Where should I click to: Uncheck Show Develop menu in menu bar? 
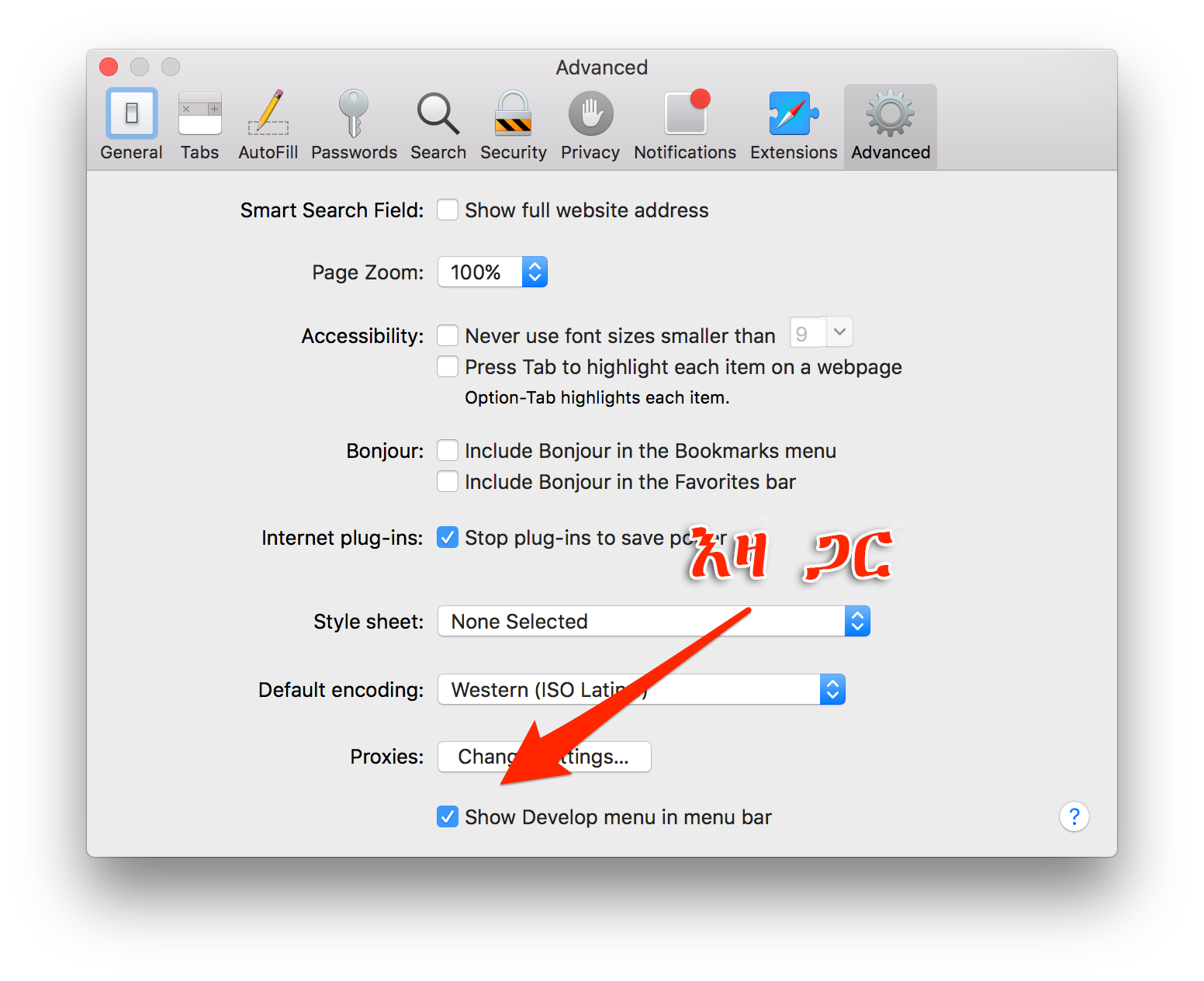tap(448, 816)
